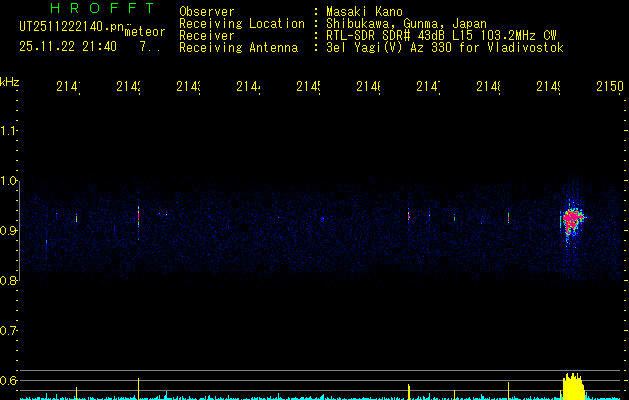The image size is (629, 400).
Task: Click the 2148 time axis marker
Action: (x=488, y=87)
